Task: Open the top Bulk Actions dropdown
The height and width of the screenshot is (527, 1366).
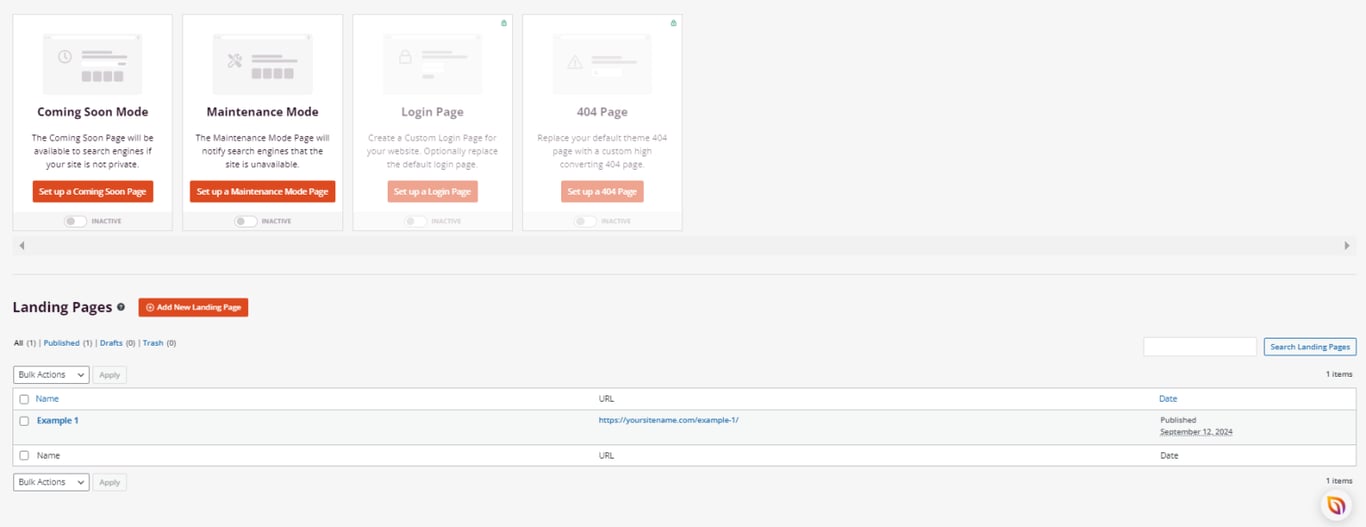Action: (x=51, y=375)
